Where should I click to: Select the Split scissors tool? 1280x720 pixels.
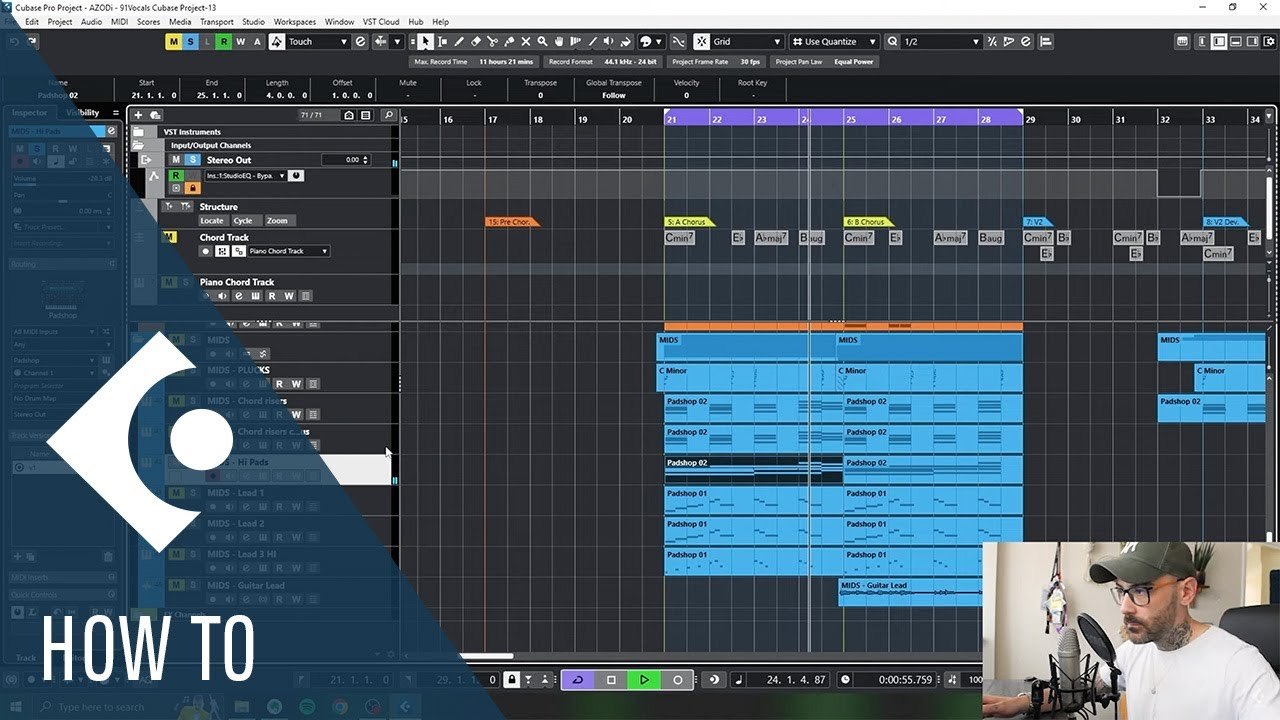pyautogui.click(x=492, y=41)
